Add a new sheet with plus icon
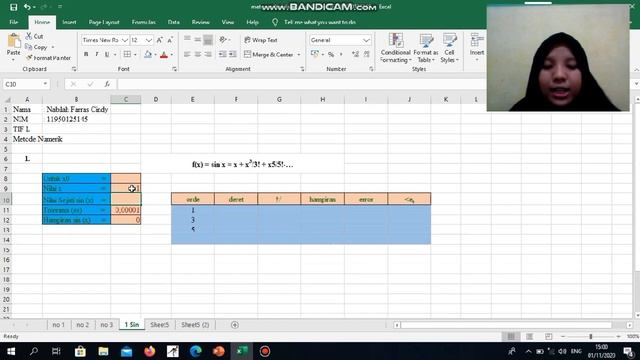The image size is (640, 360). click(235, 325)
